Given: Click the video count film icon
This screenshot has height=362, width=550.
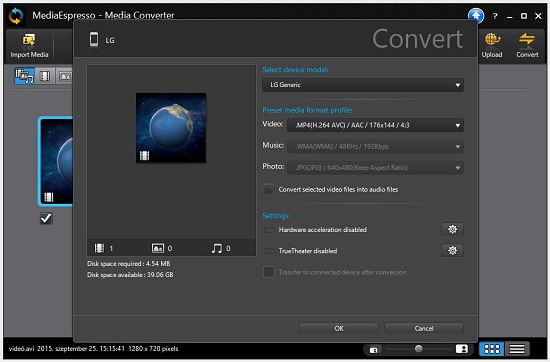Looking at the screenshot, I should pyautogui.click(x=99, y=248).
